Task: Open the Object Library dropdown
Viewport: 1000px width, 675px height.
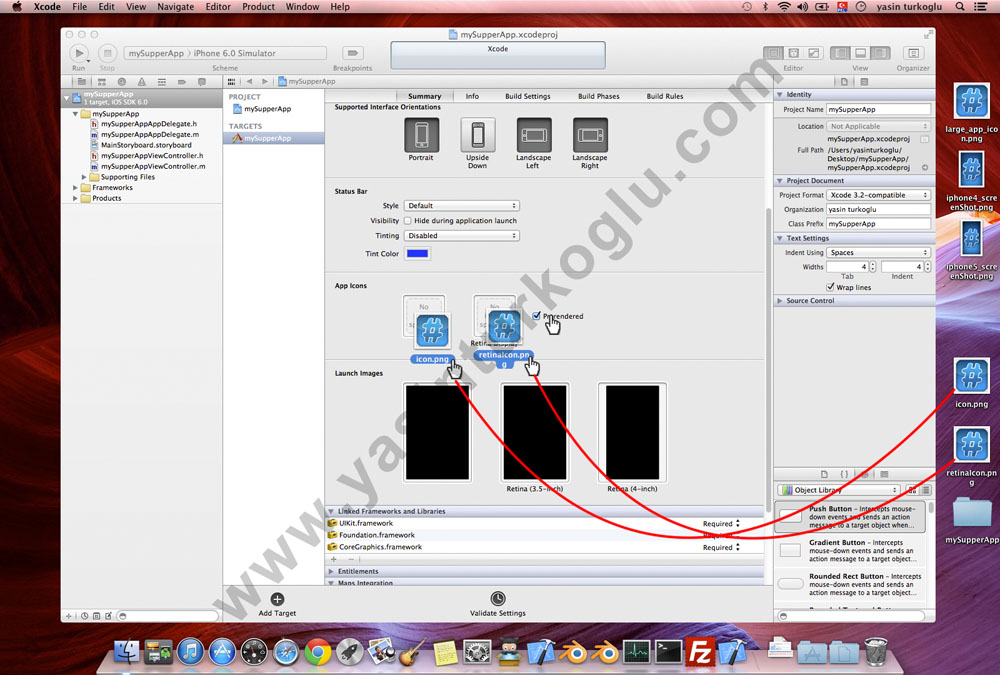Action: click(x=838, y=490)
